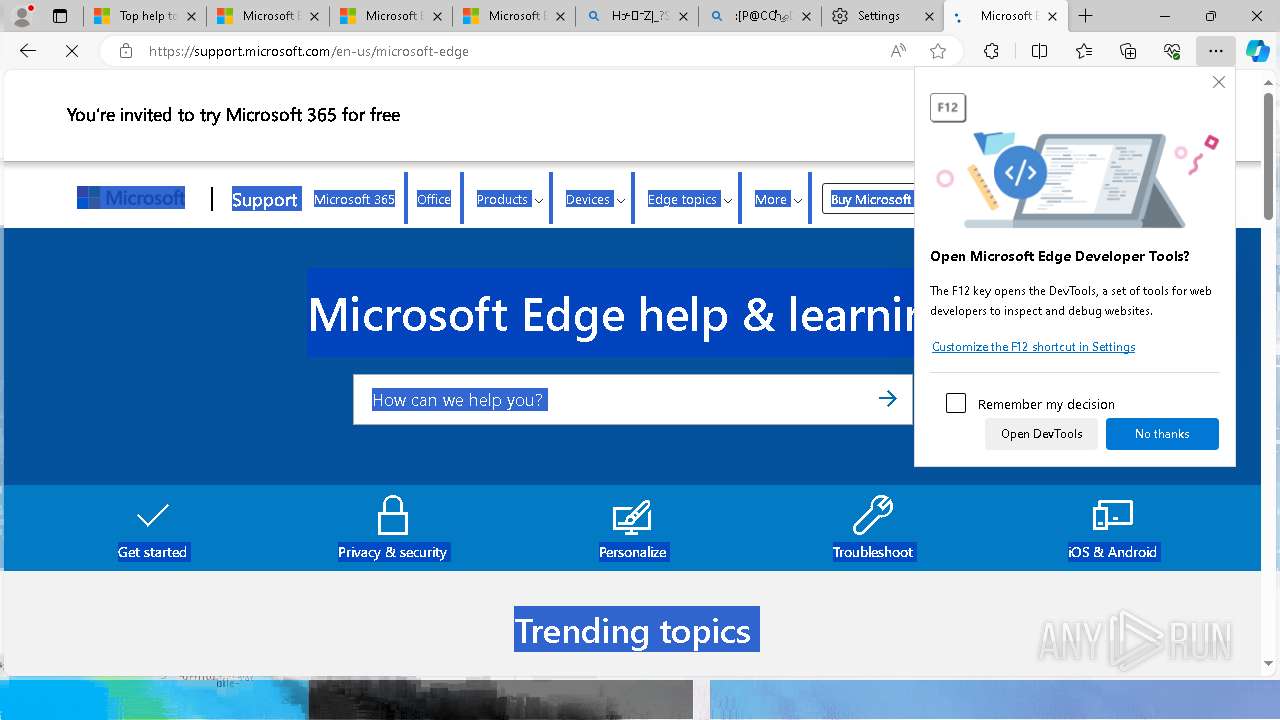This screenshot has width=1280, height=720.
Task: Click the Troubleshoot wrench icon
Action: point(872,516)
